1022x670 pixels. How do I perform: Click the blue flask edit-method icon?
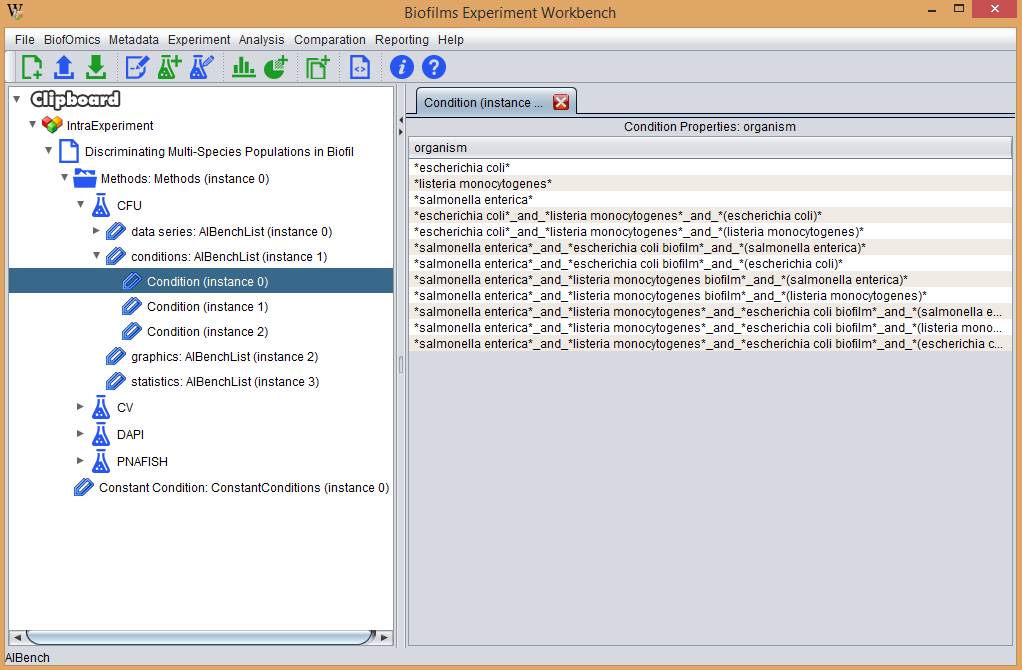(201, 67)
